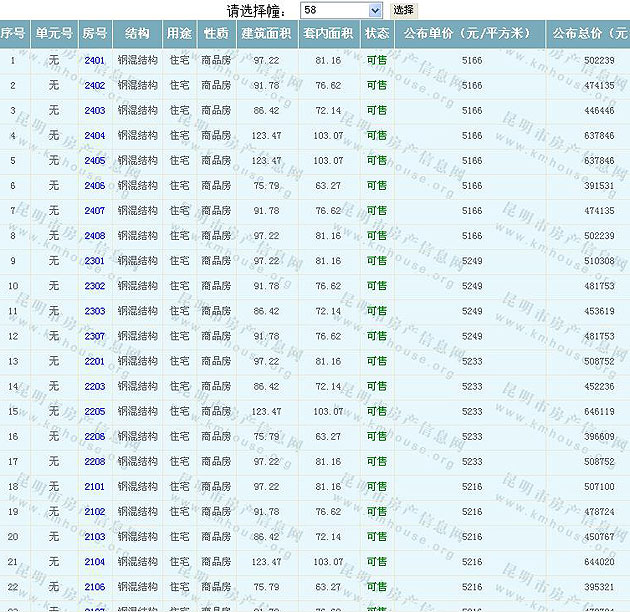The height and width of the screenshot is (612, 630).
Task: Click the 状态 column header
Action: point(377,34)
